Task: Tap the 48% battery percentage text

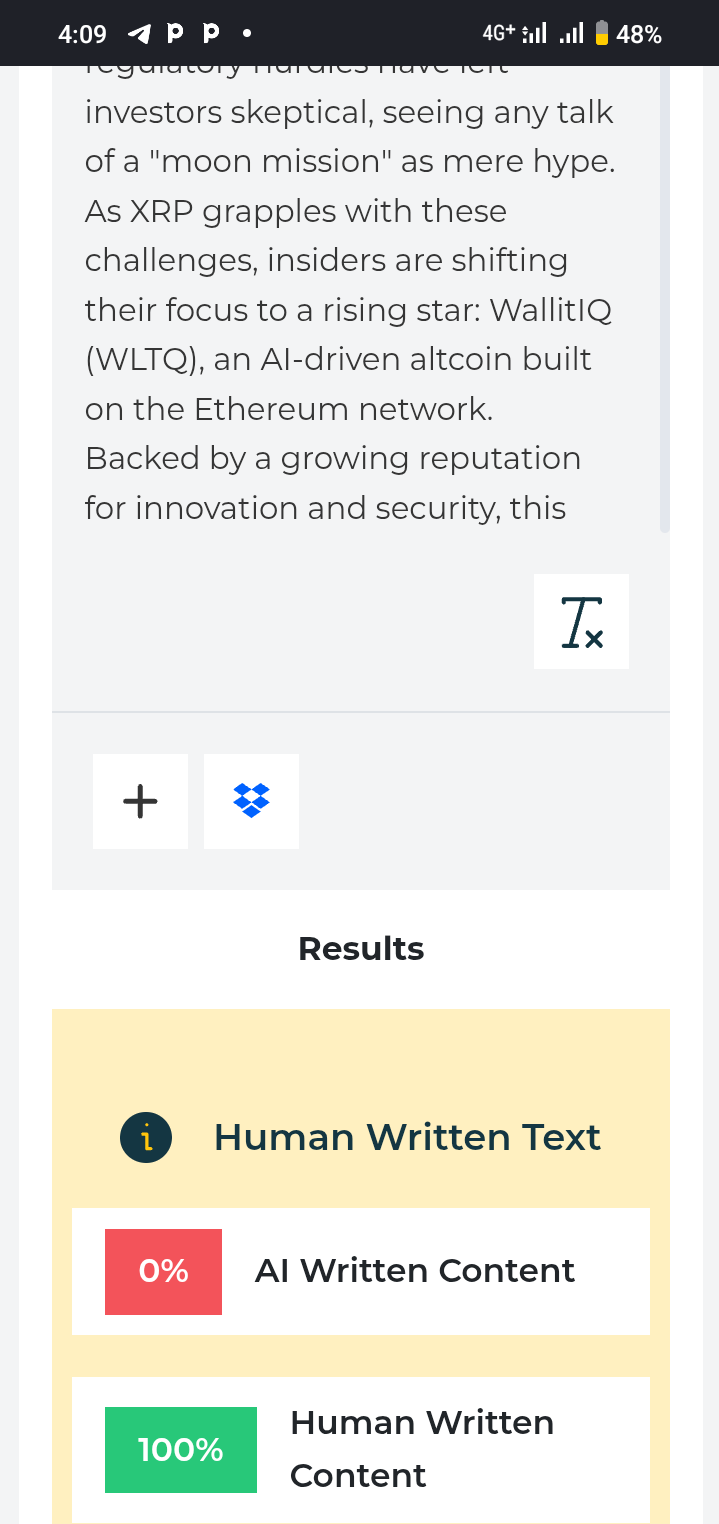Action: point(639,34)
